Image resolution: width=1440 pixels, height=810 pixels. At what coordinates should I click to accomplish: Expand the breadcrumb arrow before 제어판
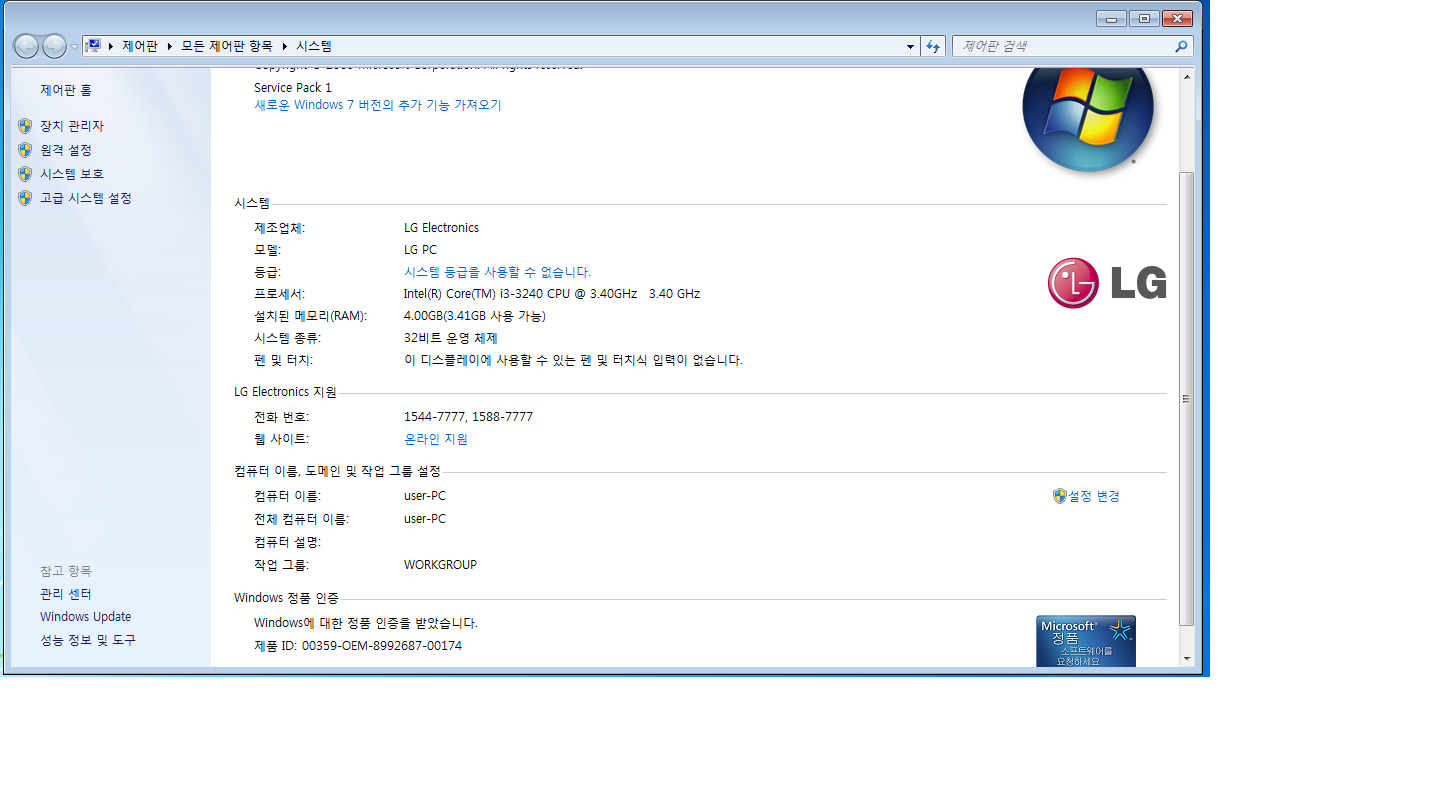coord(110,46)
